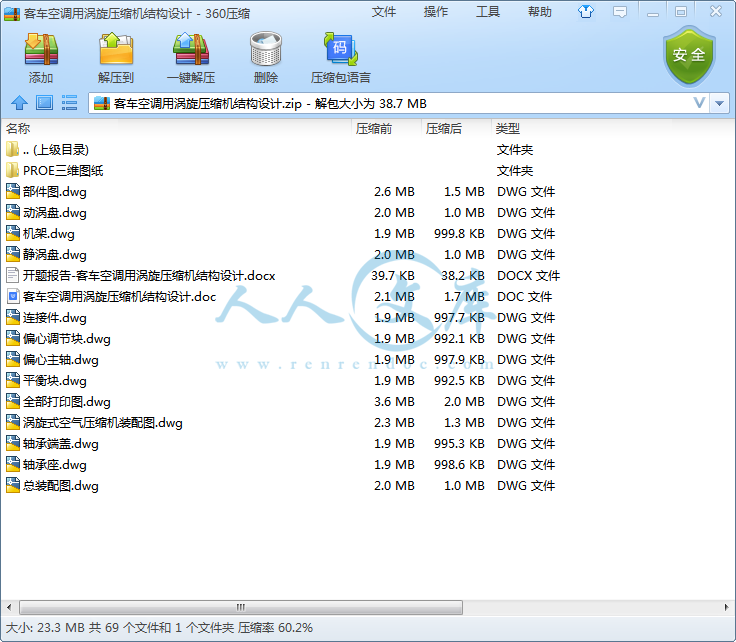Click the 一键解压 (One-click extract) icon
Image resolution: width=736 pixels, height=642 pixels.
tap(191, 49)
